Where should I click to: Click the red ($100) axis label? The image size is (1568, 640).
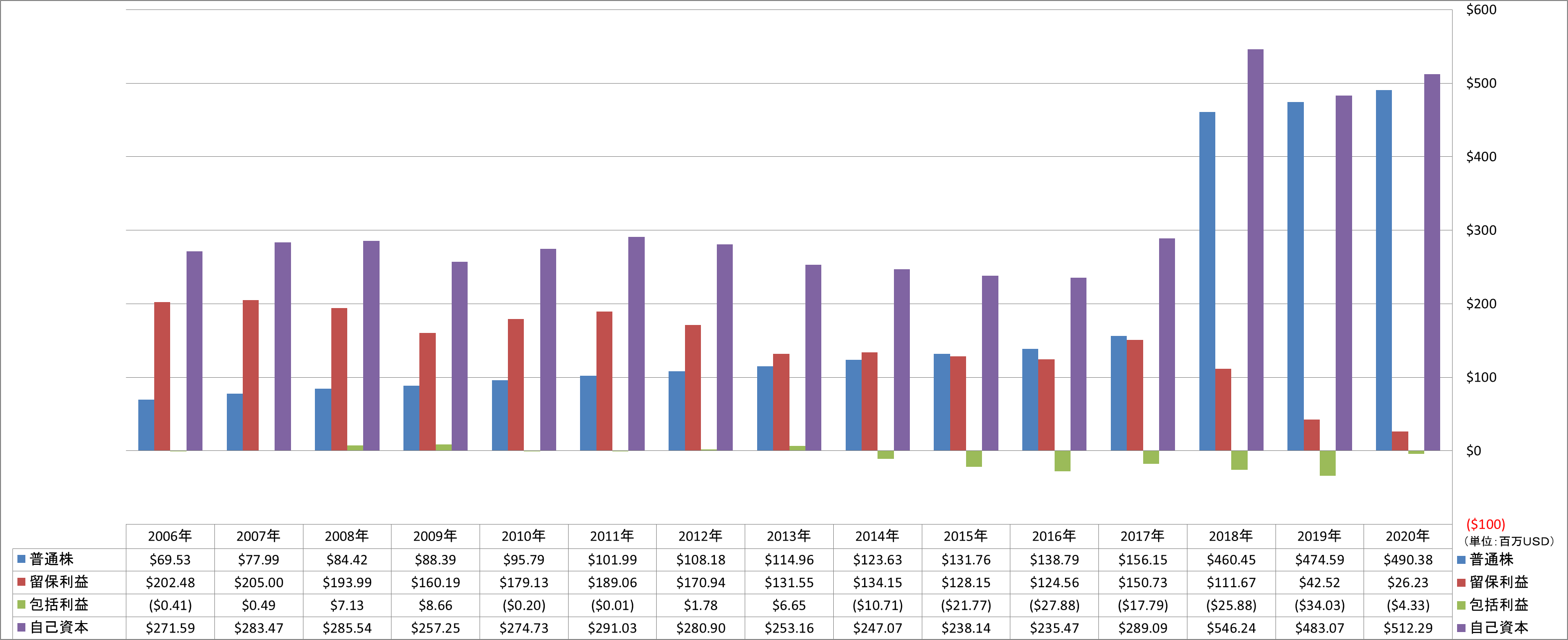[1485, 525]
